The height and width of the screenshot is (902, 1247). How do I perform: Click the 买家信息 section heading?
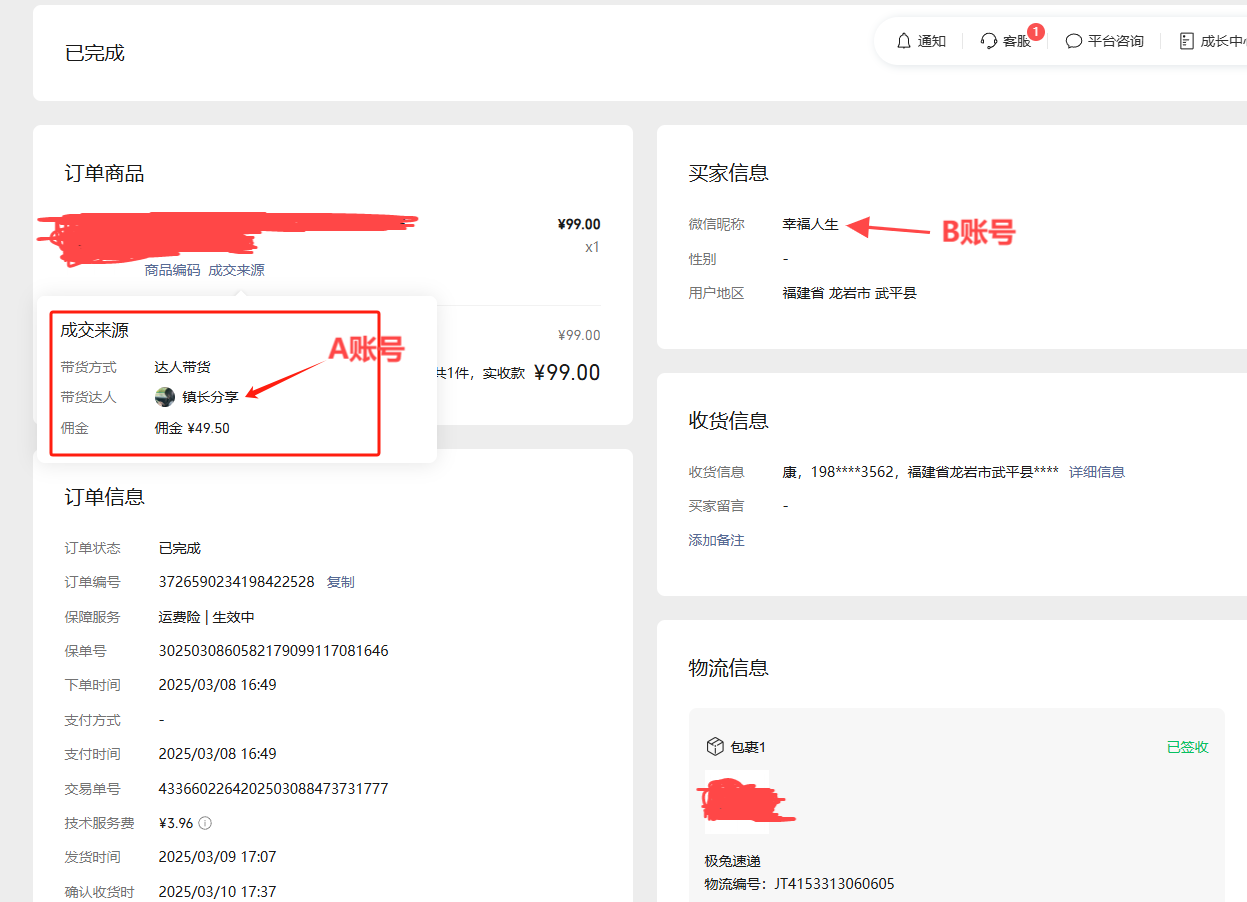pos(729,173)
